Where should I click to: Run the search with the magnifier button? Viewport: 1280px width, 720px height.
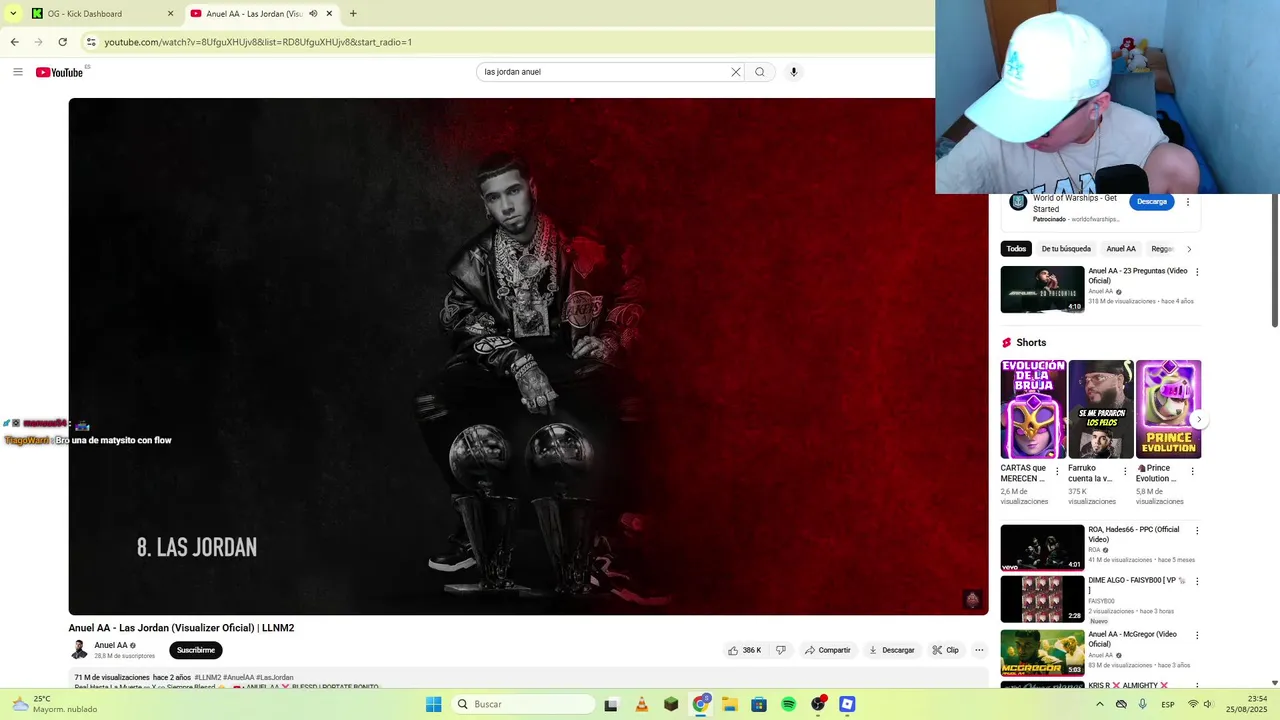pyautogui.click(x=760, y=72)
